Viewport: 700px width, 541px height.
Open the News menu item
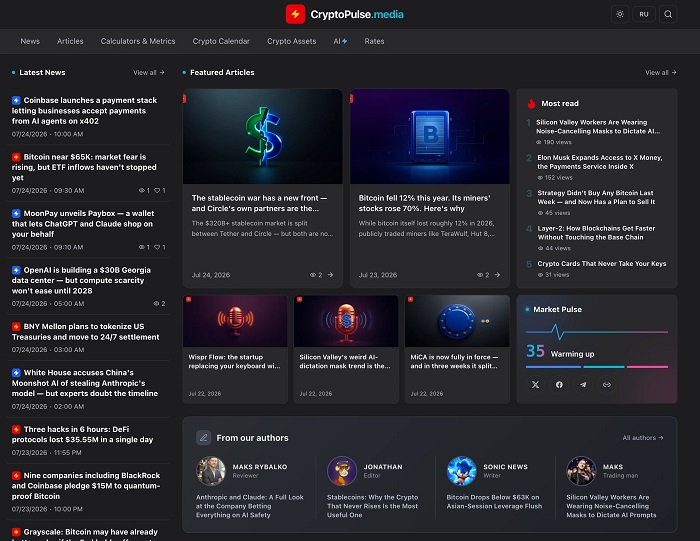[x=30, y=41]
